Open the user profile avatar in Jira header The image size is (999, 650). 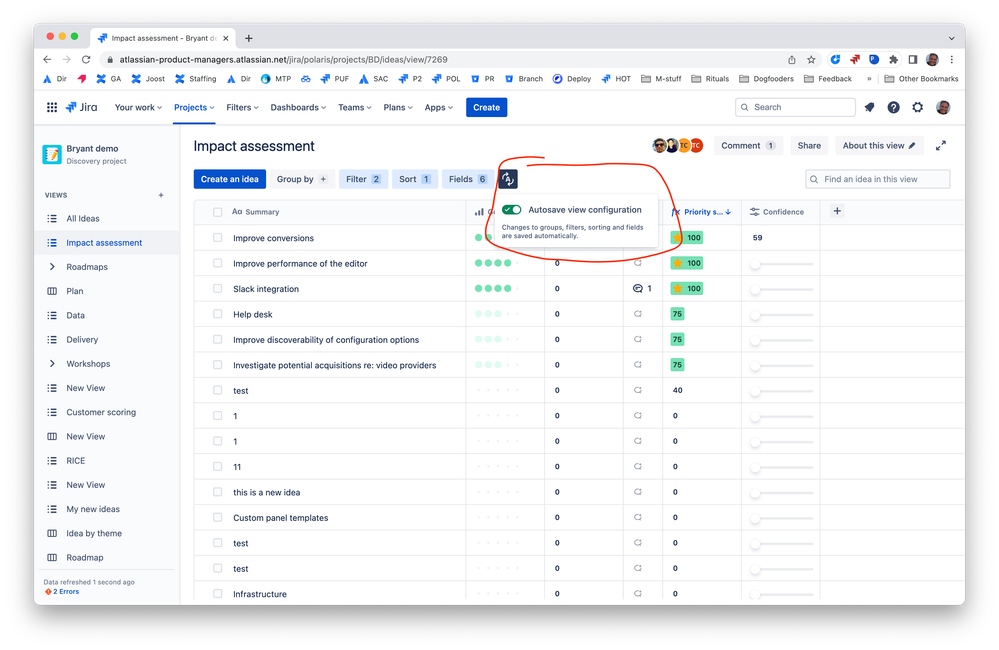click(943, 107)
